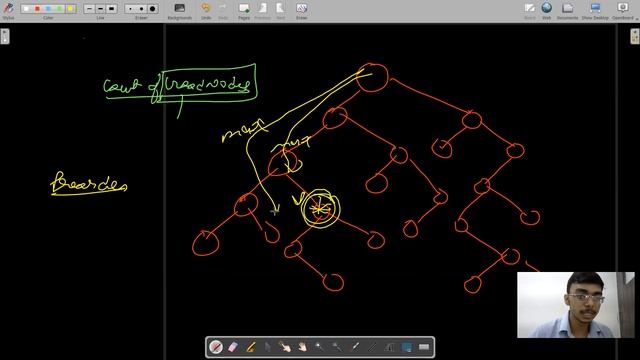Viewport: 640px width, 360px height.
Task: Open the Documents view
Action: tap(567, 10)
